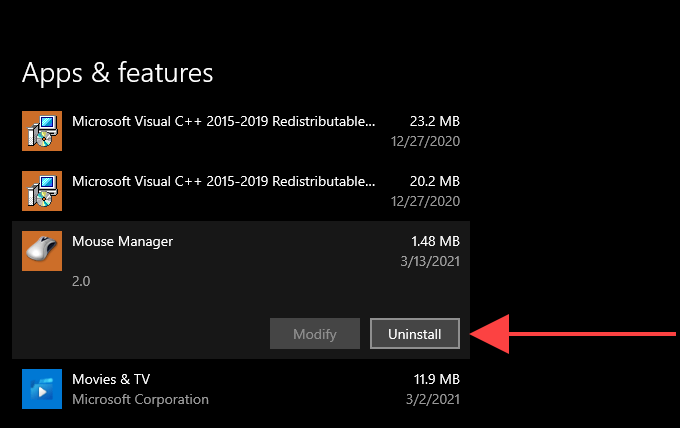Click the Mouse Manager app name

coord(123,241)
